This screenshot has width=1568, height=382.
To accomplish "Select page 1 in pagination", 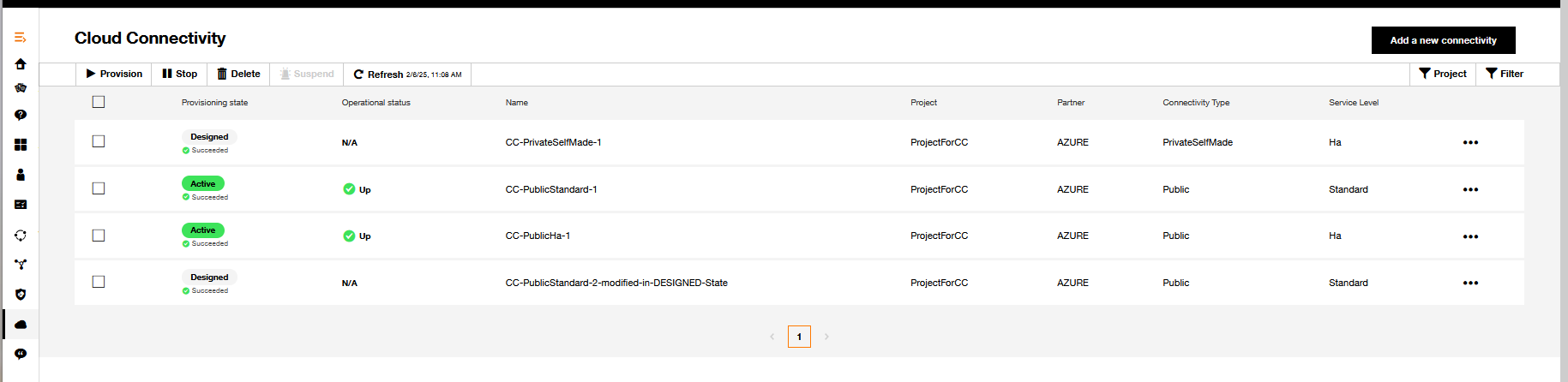I will point(799,337).
